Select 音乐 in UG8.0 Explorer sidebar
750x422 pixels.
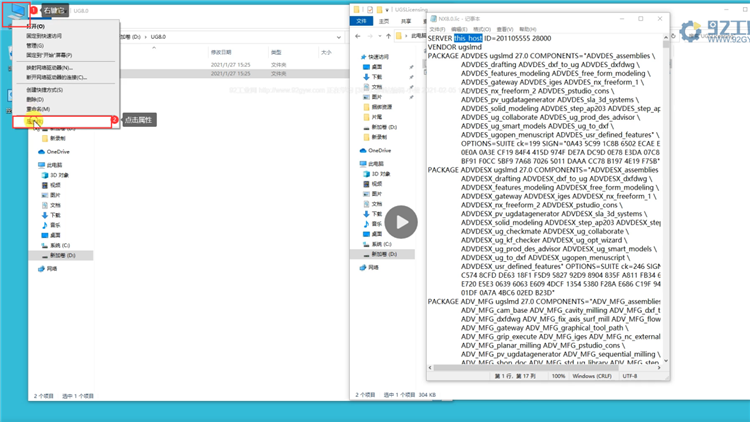point(51,225)
